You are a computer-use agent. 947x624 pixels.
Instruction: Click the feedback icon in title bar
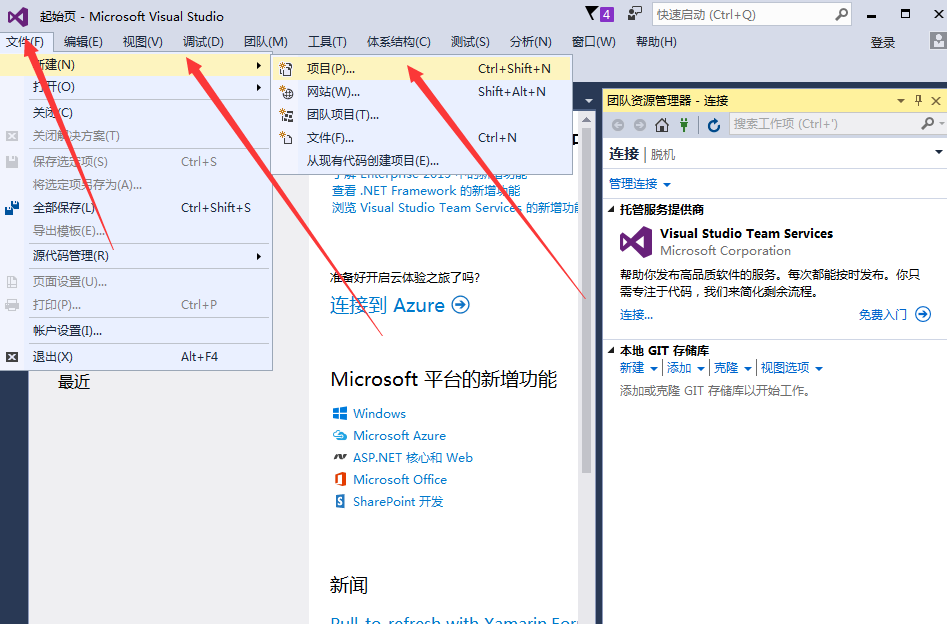coord(634,13)
